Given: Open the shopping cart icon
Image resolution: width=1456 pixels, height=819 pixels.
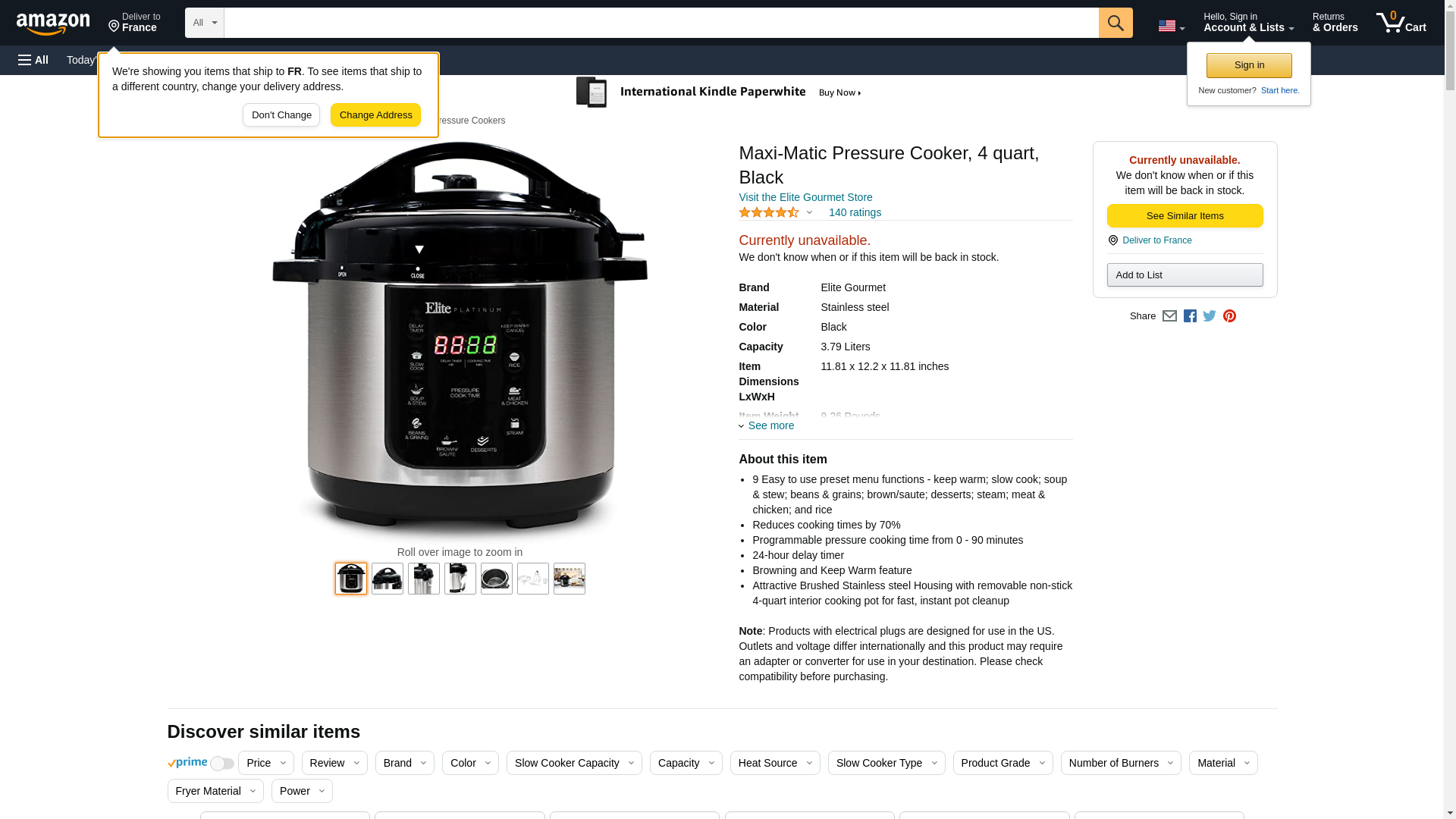Looking at the screenshot, I should (x=1401, y=23).
